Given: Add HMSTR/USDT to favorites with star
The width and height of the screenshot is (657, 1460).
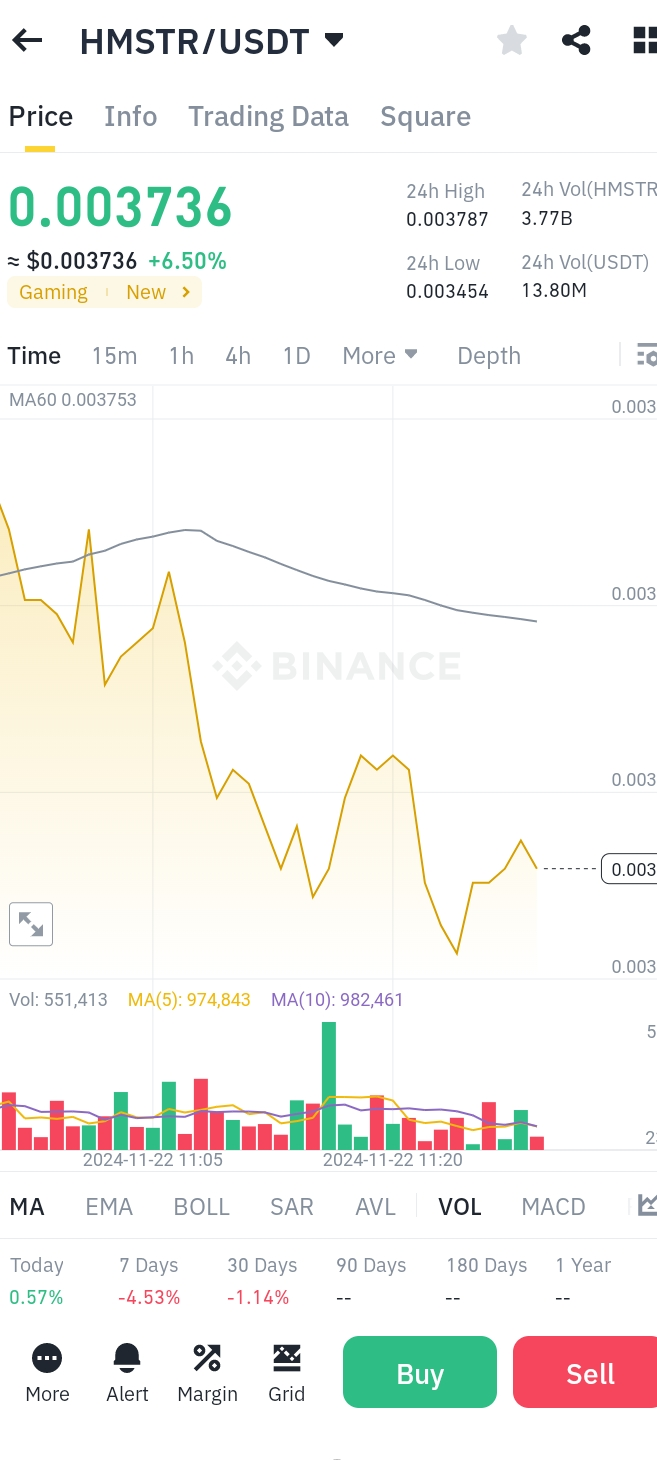Looking at the screenshot, I should (x=512, y=41).
